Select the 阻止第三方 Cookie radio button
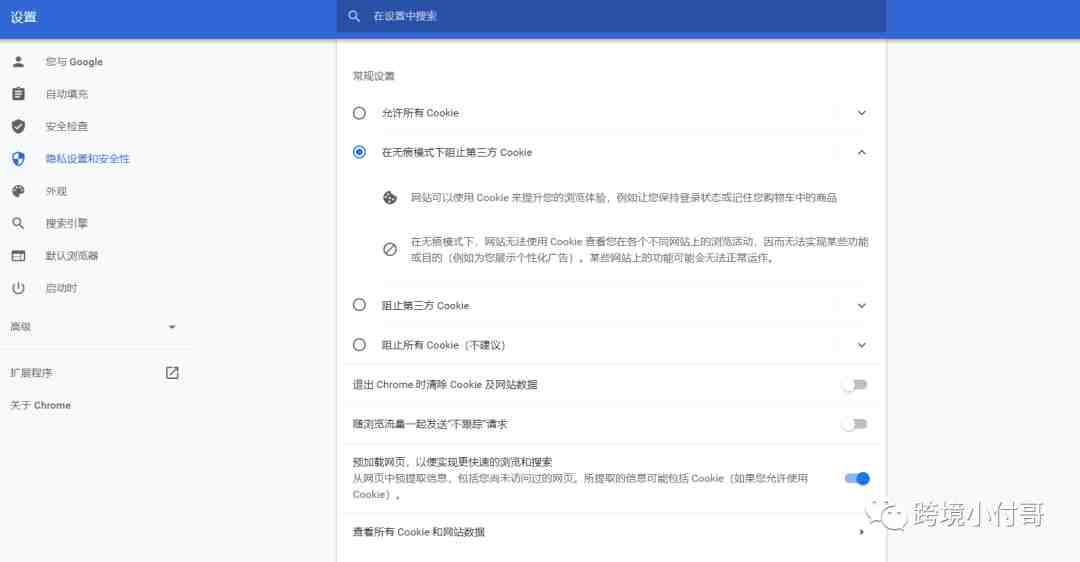The width and height of the screenshot is (1080, 562). [360, 304]
